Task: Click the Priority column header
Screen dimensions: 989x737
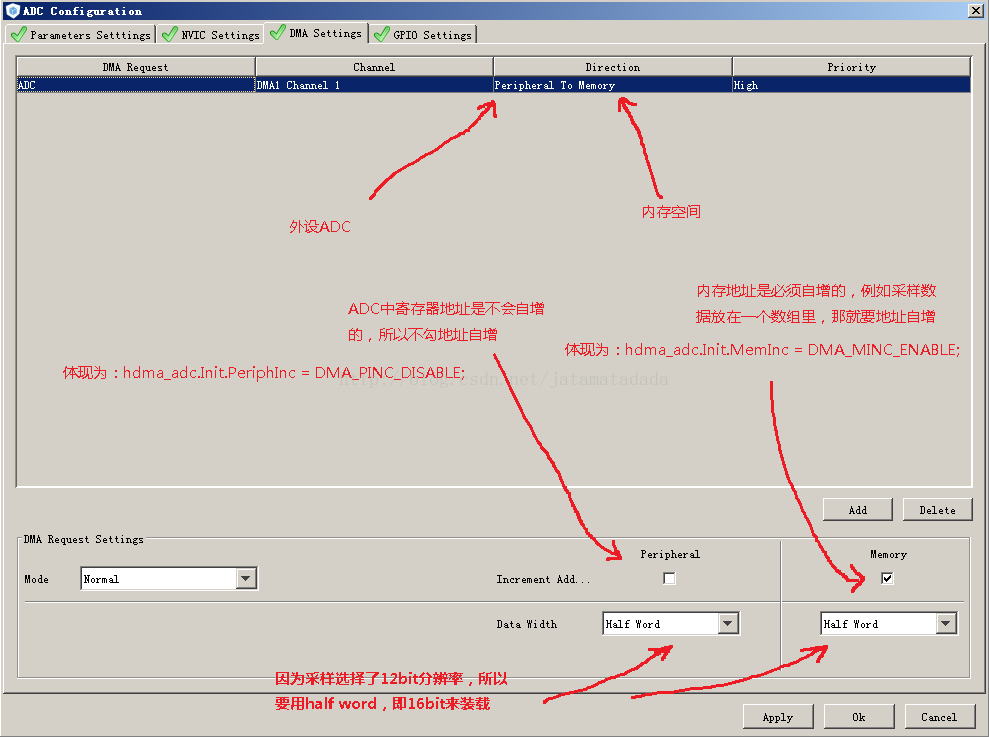Action: 851,67
